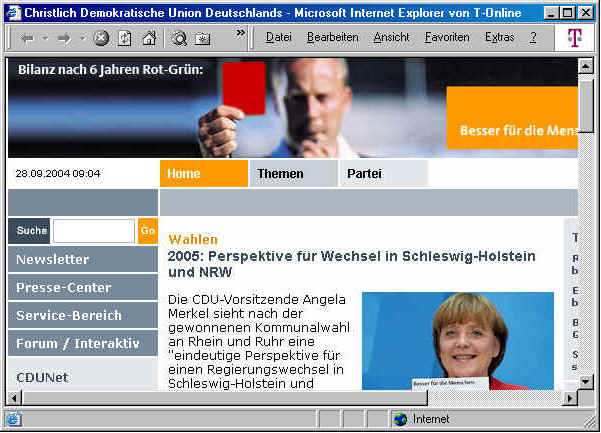Click the T-Online logo icon

(x=575, y=38)
